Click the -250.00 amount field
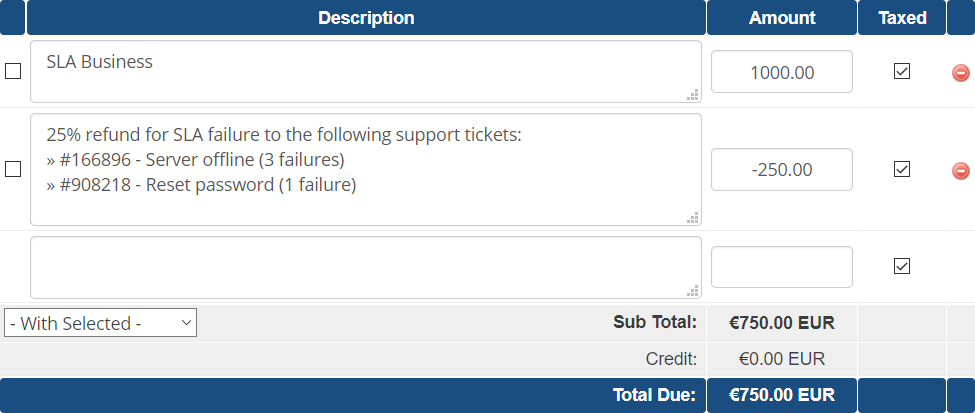 (x=782, y=169)
